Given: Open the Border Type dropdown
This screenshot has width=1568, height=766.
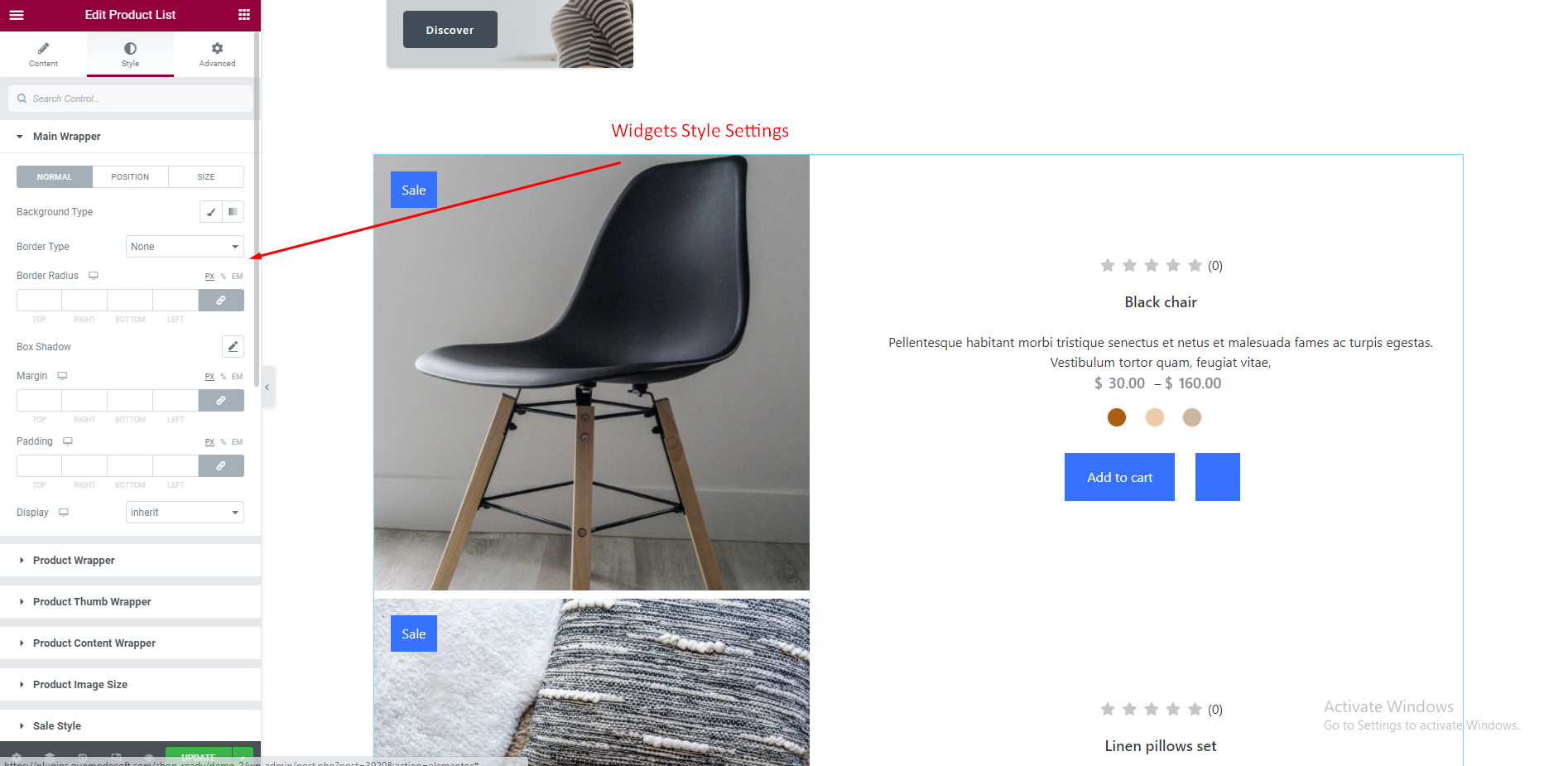Looking at the screenshot, I should [185, 247].
